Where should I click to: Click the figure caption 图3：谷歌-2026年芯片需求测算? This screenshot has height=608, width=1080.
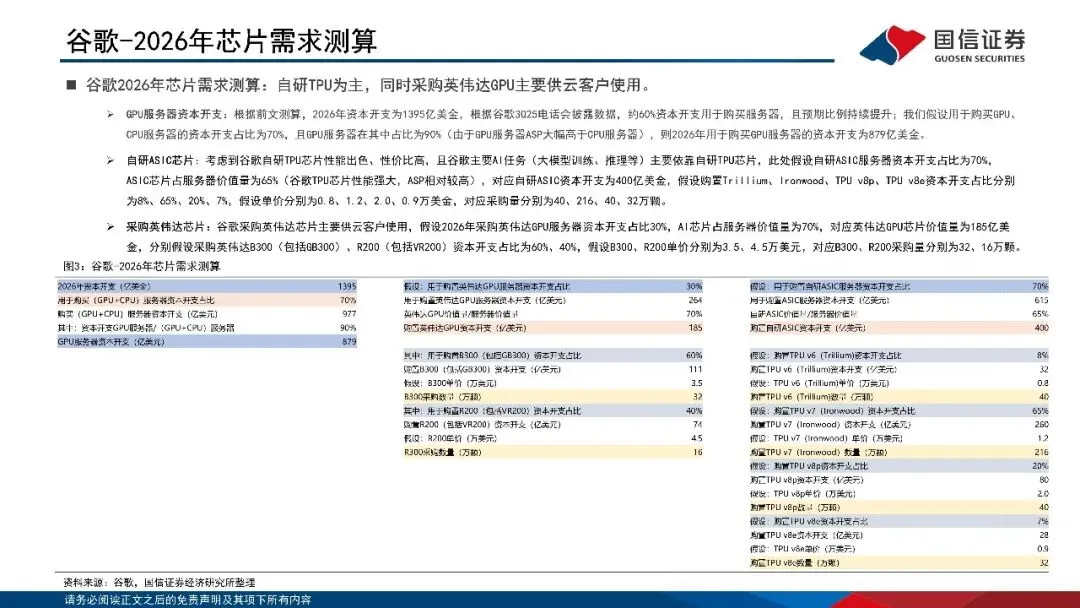(141, 266)
